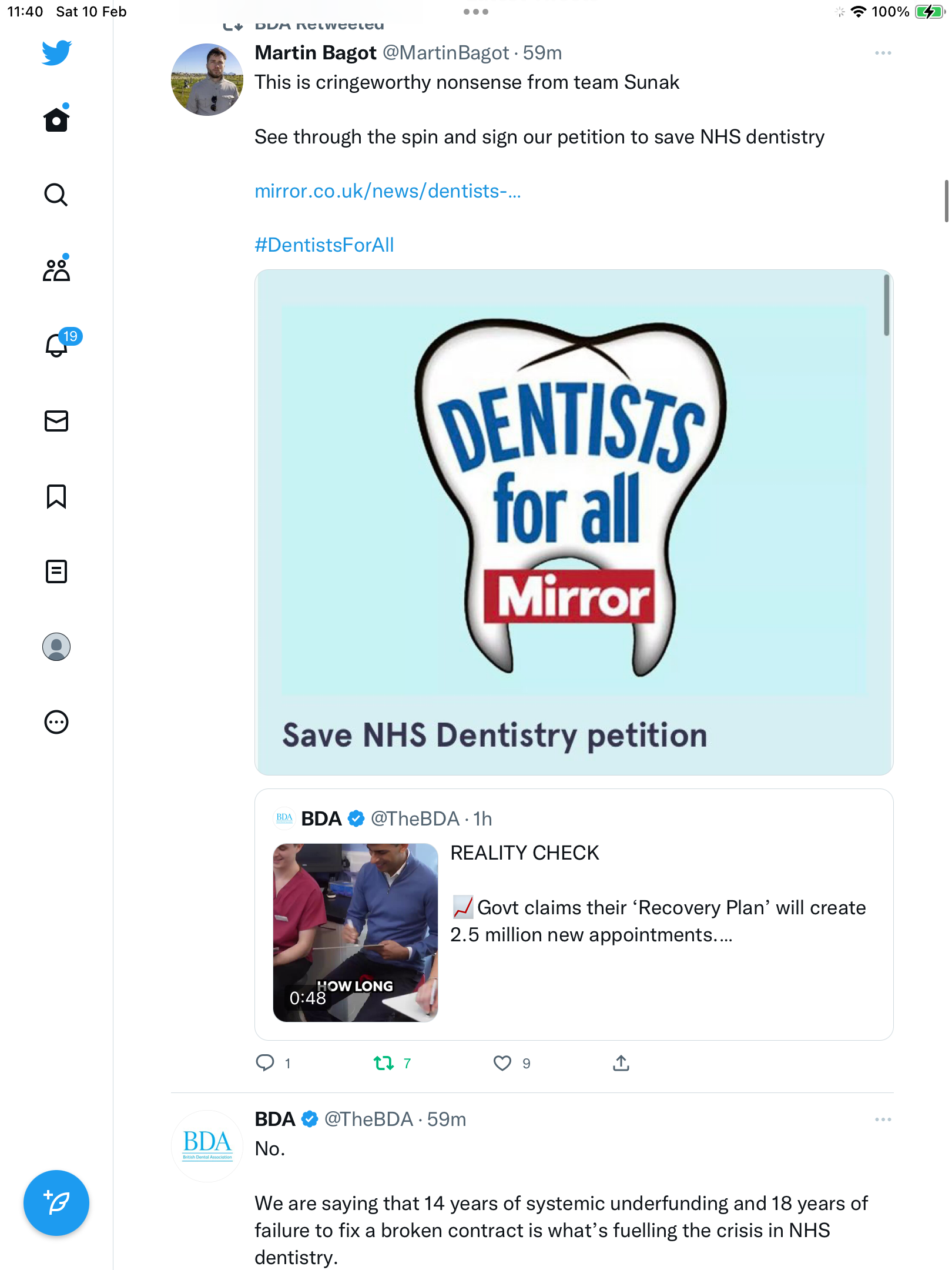This screenshot has width=952, height=1270.
Task: Tap the battery status indicator
Action: [x=929, y=12]
